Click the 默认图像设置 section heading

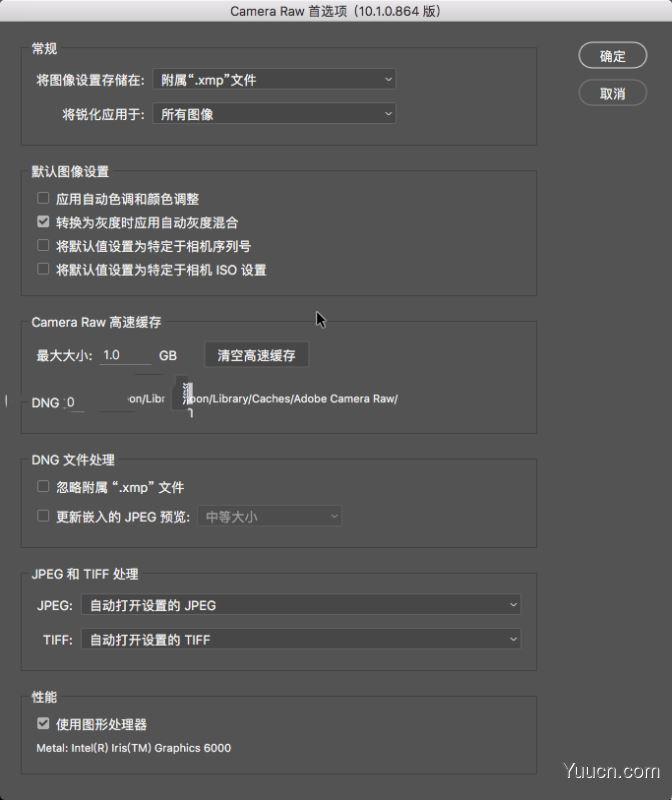pyautogui.click(x=70, y=171)
